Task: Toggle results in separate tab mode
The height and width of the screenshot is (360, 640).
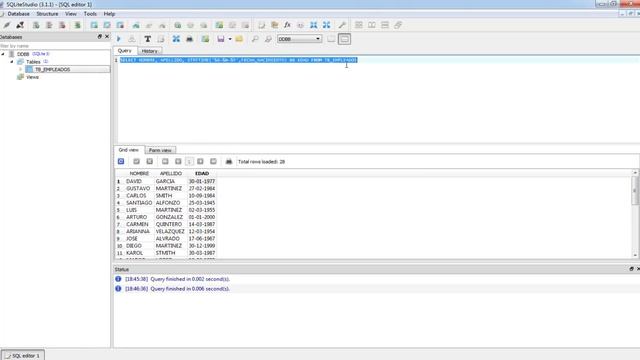Action: (x=331, y=39)
